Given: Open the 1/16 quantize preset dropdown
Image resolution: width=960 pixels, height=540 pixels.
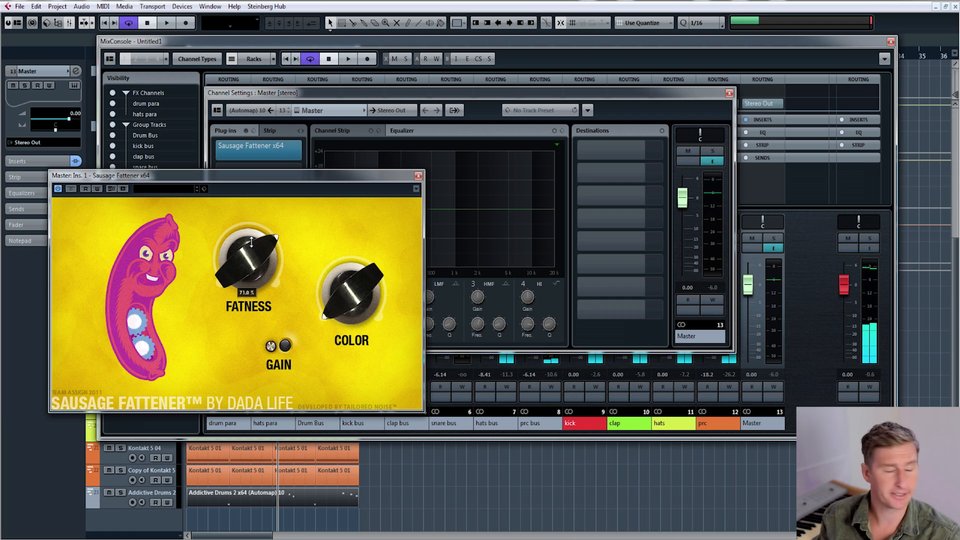Looking at the screenshot, I should 702,23.
